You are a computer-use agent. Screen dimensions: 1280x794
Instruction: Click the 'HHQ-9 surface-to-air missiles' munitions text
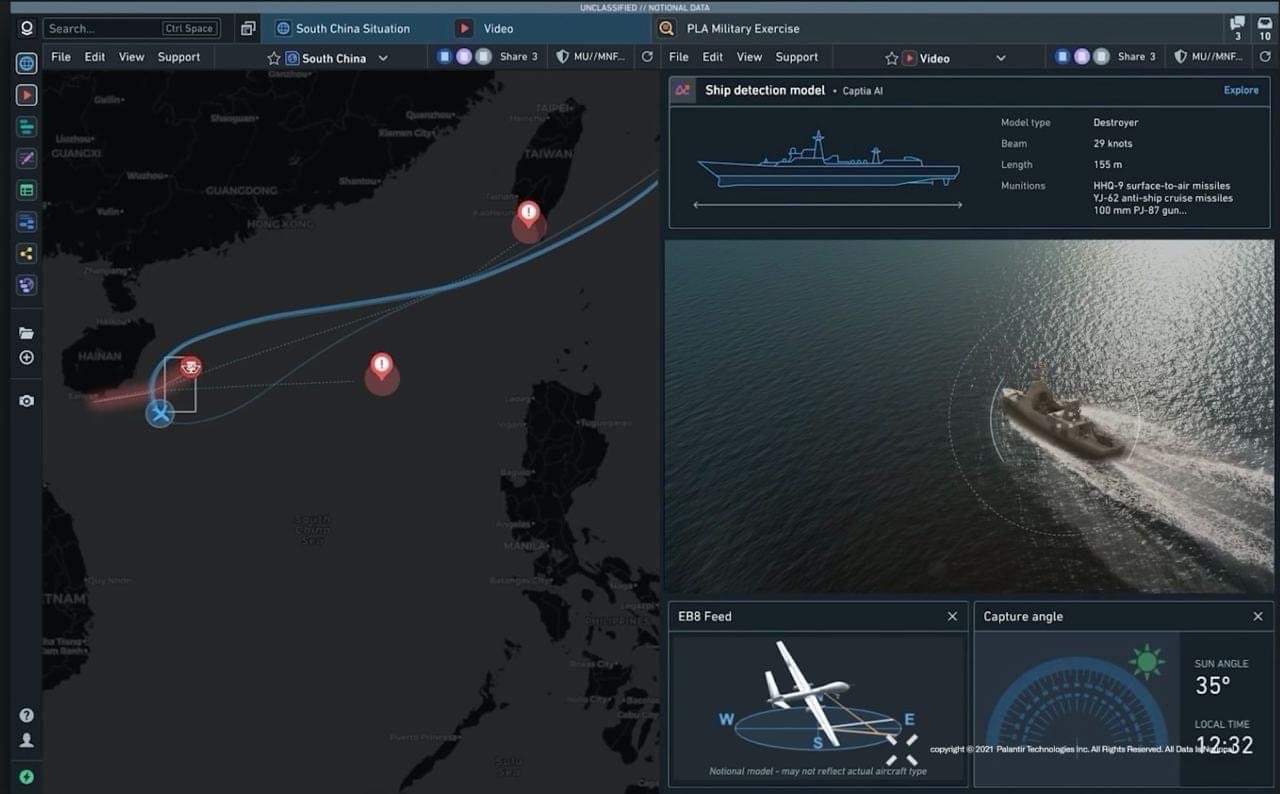click(x=1162, y=186)
